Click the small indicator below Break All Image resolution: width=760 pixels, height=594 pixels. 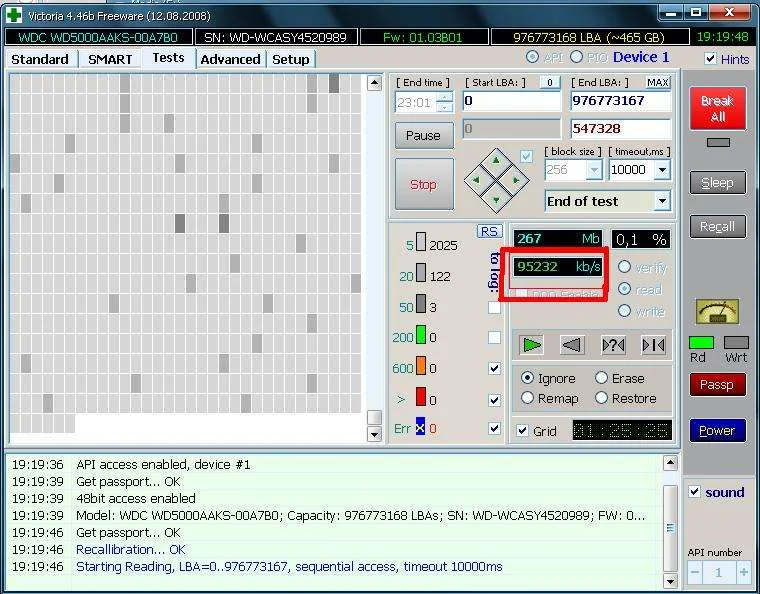click(718, 142)
